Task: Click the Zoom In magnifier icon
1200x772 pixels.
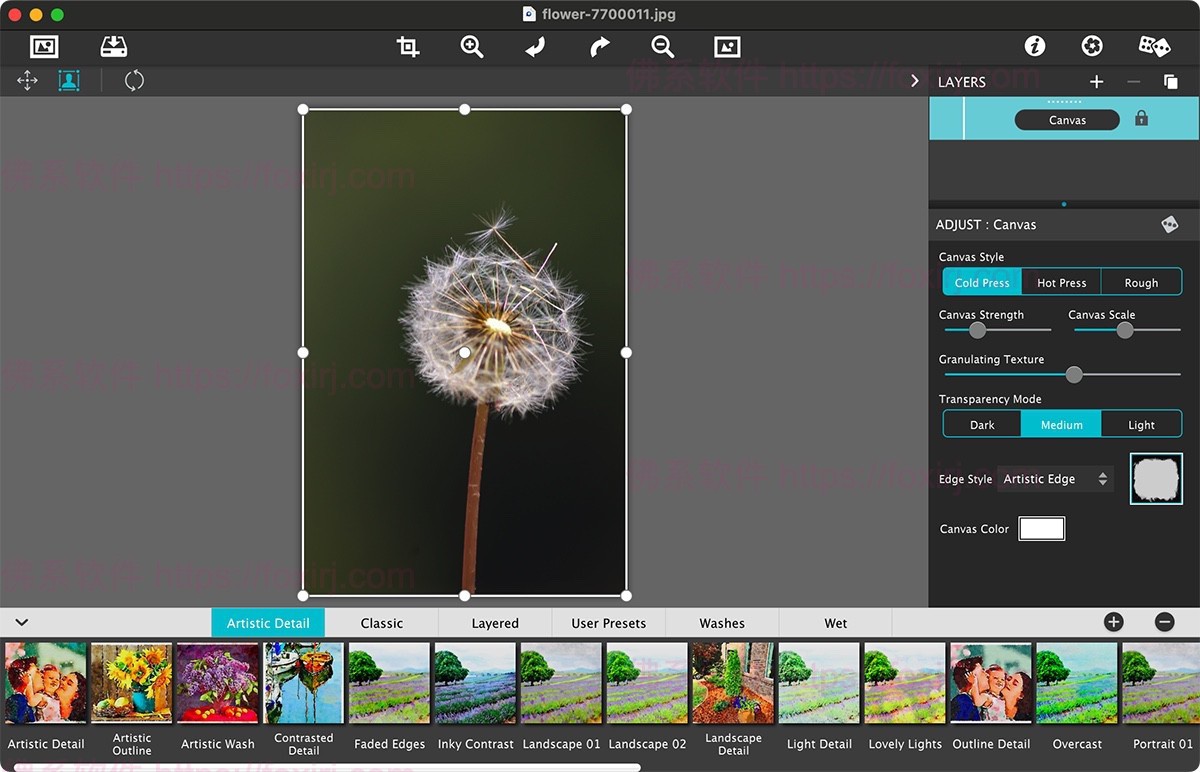Action: click(471, 46)
